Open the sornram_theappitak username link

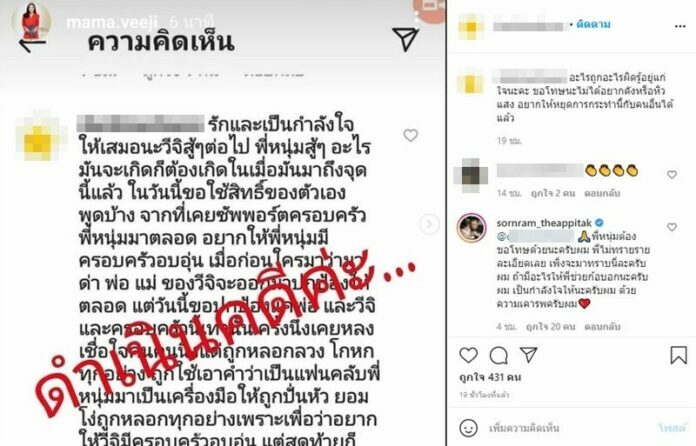point(544,223)
